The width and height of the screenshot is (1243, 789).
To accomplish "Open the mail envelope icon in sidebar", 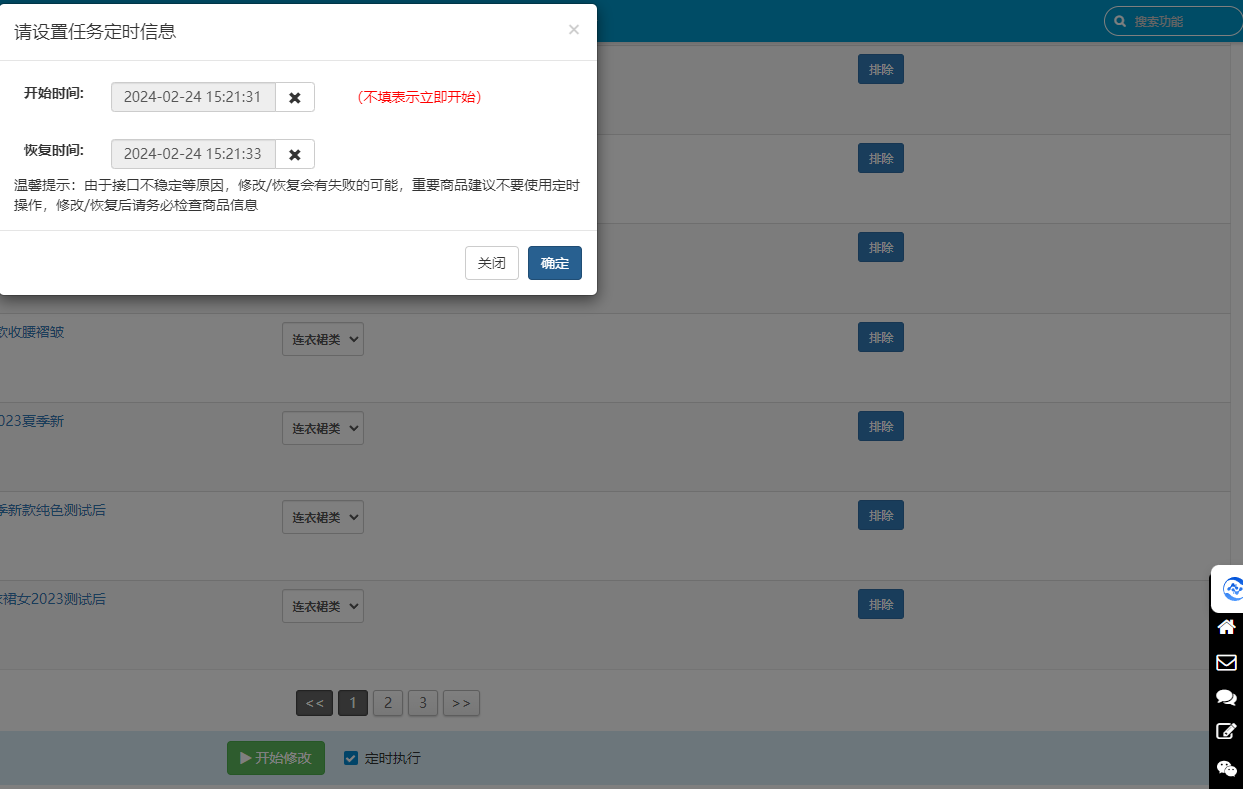I will click(1226, 662).
